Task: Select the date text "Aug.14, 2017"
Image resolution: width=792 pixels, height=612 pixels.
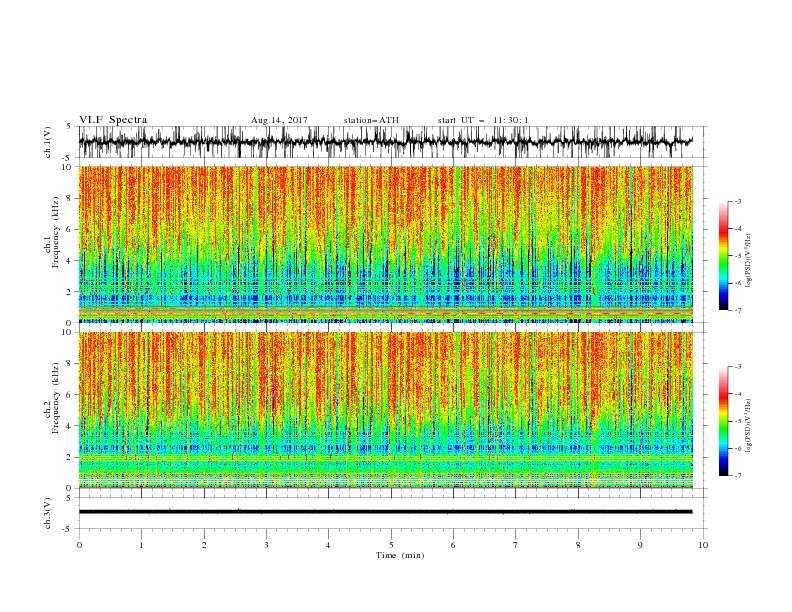Action: 279,120
